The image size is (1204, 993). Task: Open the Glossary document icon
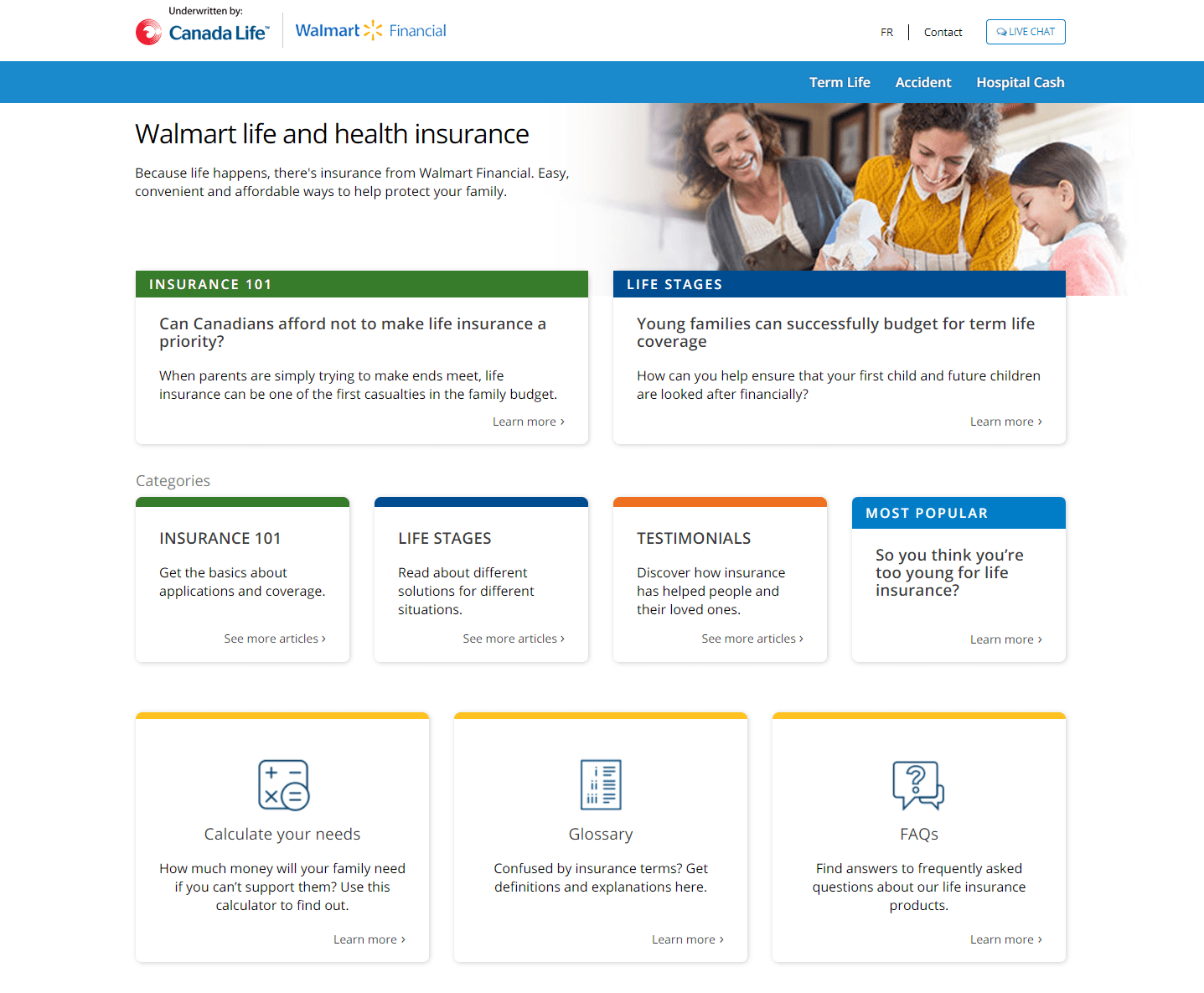[x=601, y=784]
